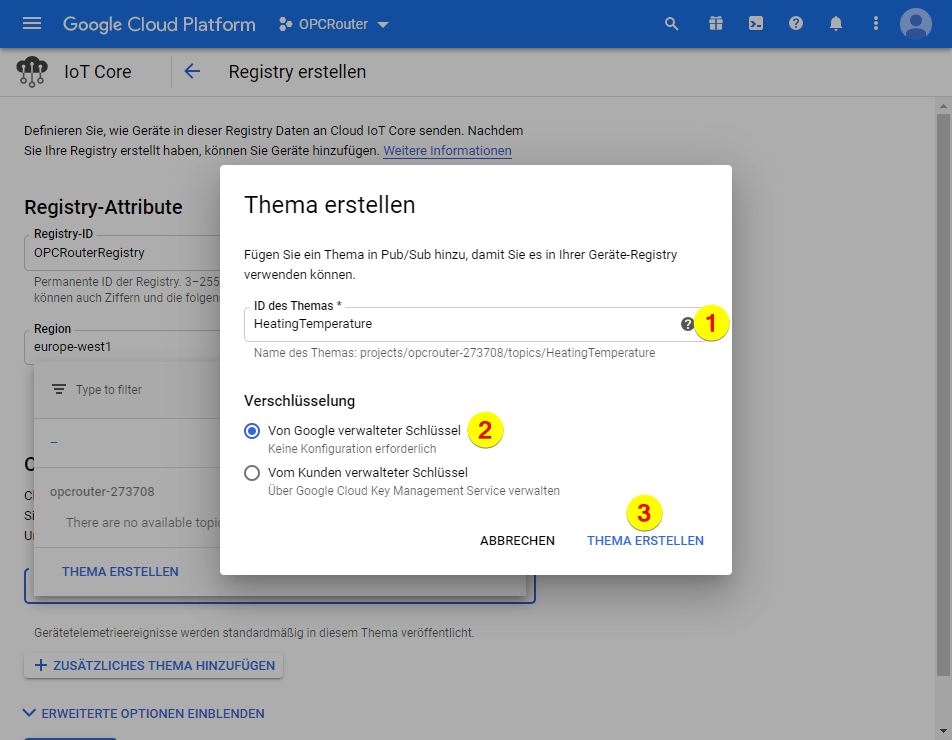Open the three-dot settings menu

(876, 24)
